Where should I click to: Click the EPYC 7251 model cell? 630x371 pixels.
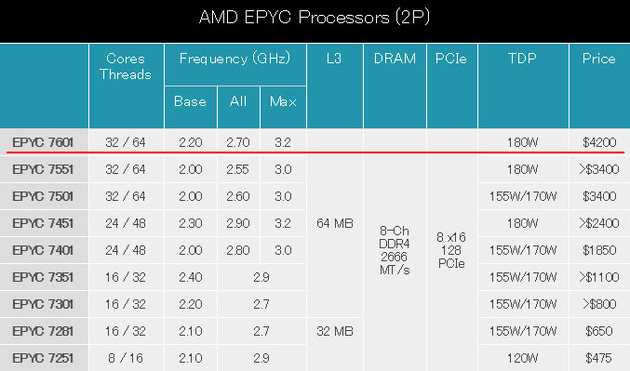pyautogui.click(x=43, y=358)
